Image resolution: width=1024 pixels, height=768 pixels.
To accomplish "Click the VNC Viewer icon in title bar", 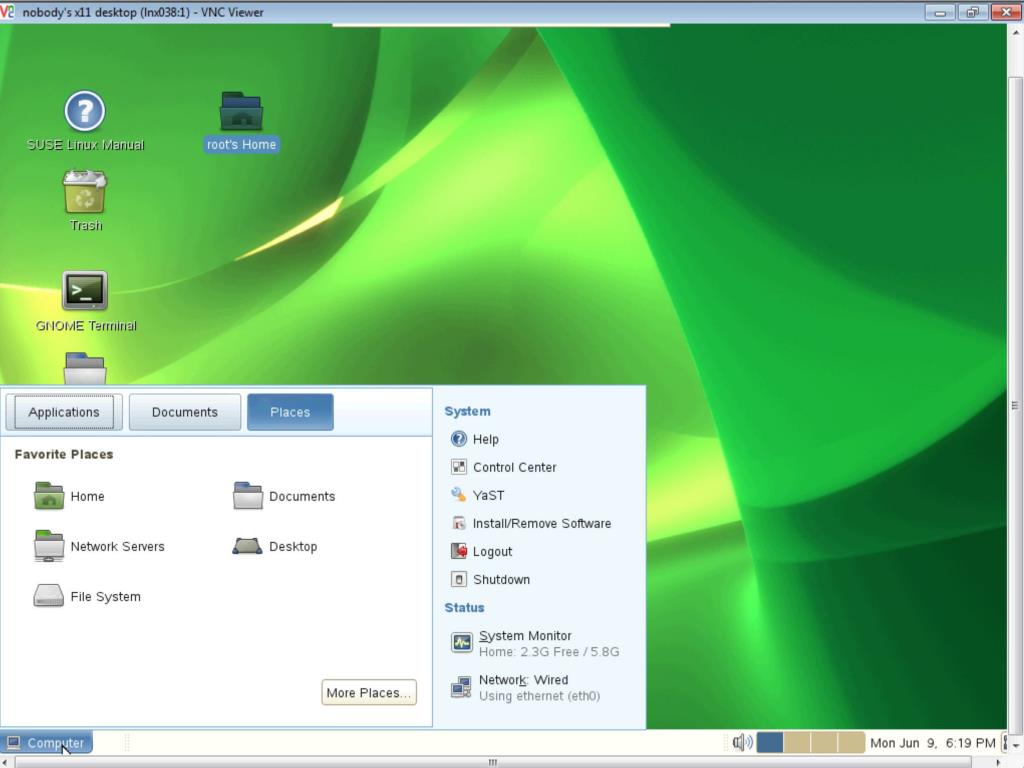I will click(7, 12).
